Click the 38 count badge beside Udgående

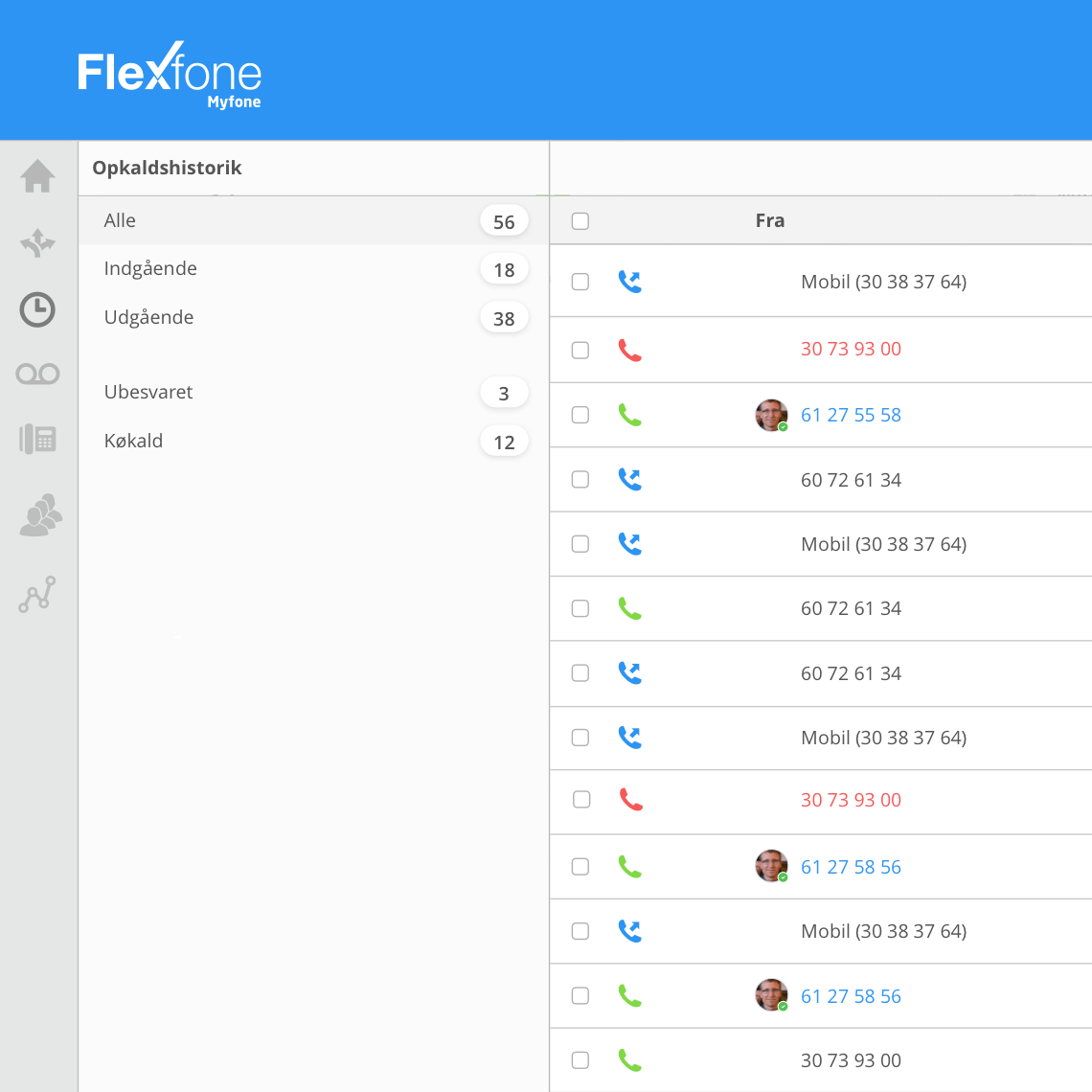[x=504, y=318]
